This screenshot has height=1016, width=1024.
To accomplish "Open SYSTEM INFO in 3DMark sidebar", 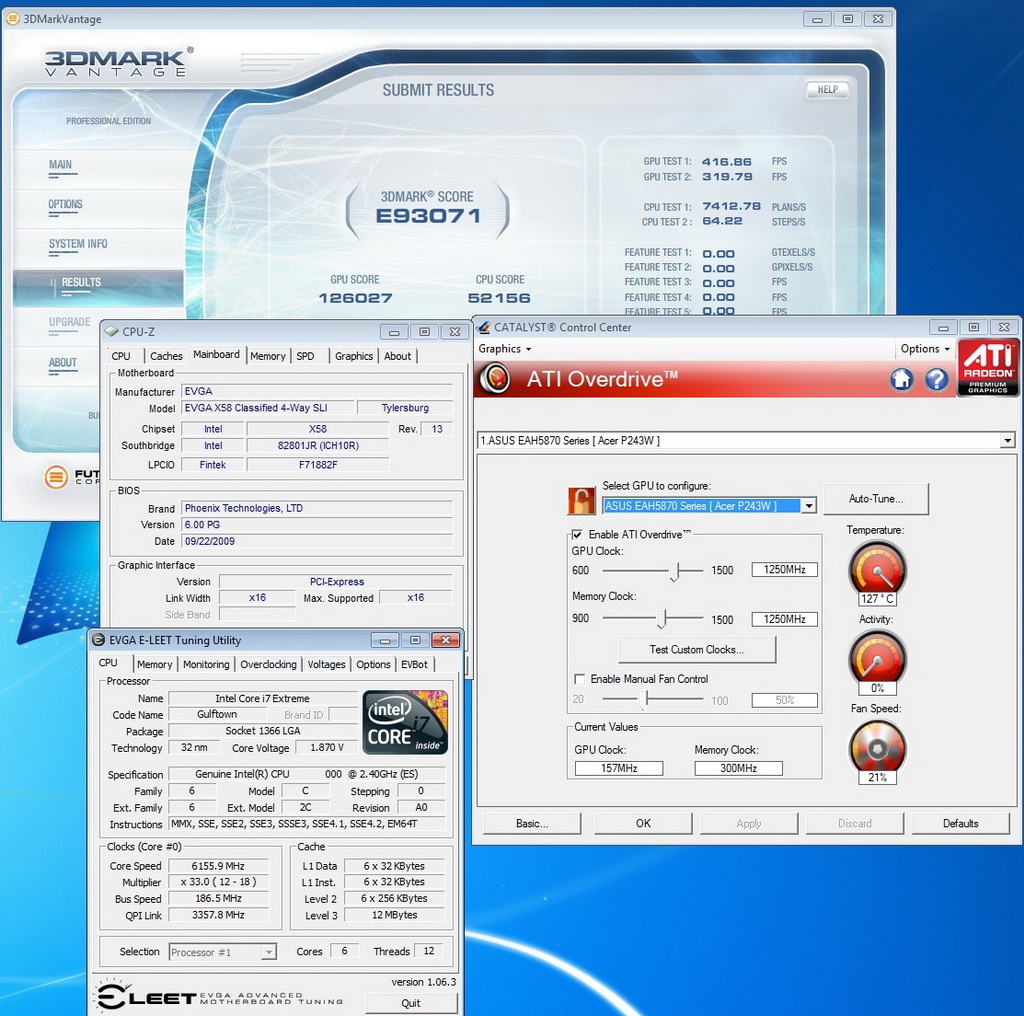I will tap(78, 244).
